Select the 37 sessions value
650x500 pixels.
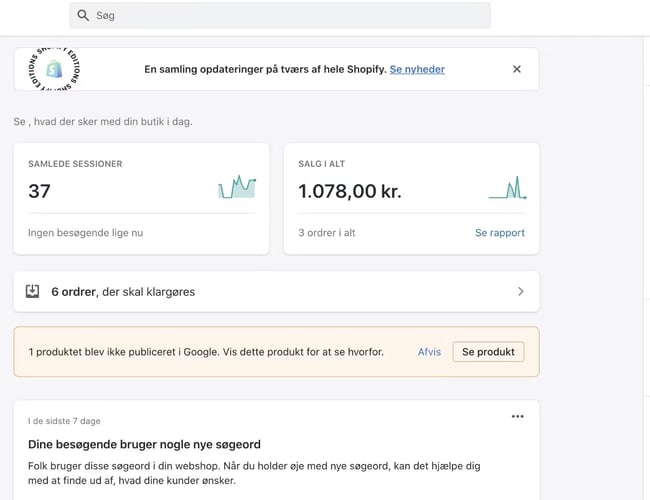(x=39, y=191)
